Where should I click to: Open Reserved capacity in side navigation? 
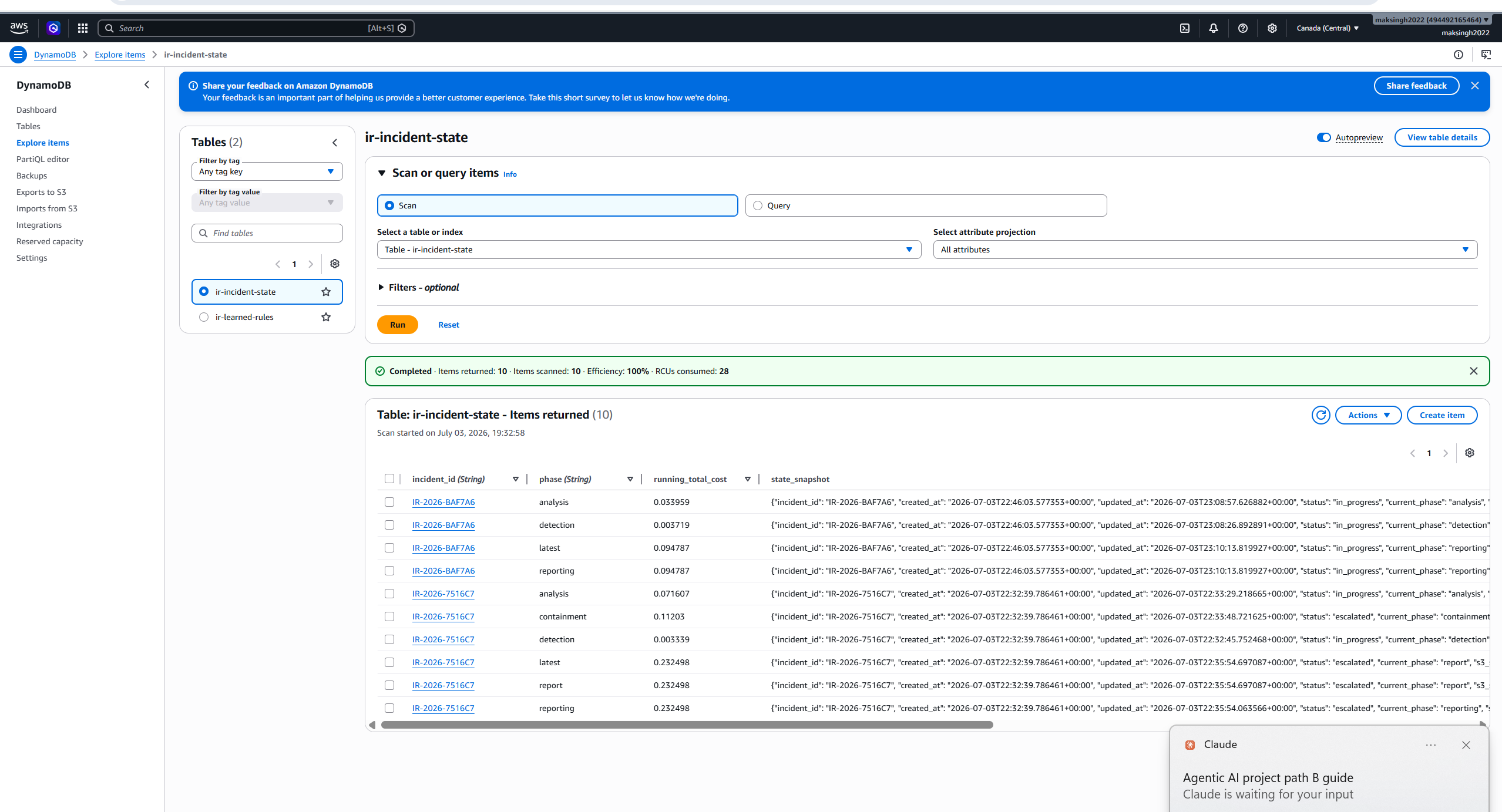click(x=50, y=241)
